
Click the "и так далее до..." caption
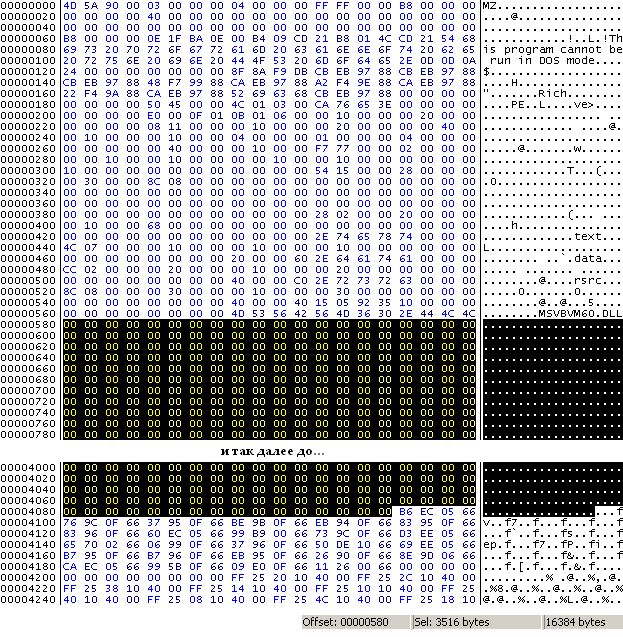272,452
